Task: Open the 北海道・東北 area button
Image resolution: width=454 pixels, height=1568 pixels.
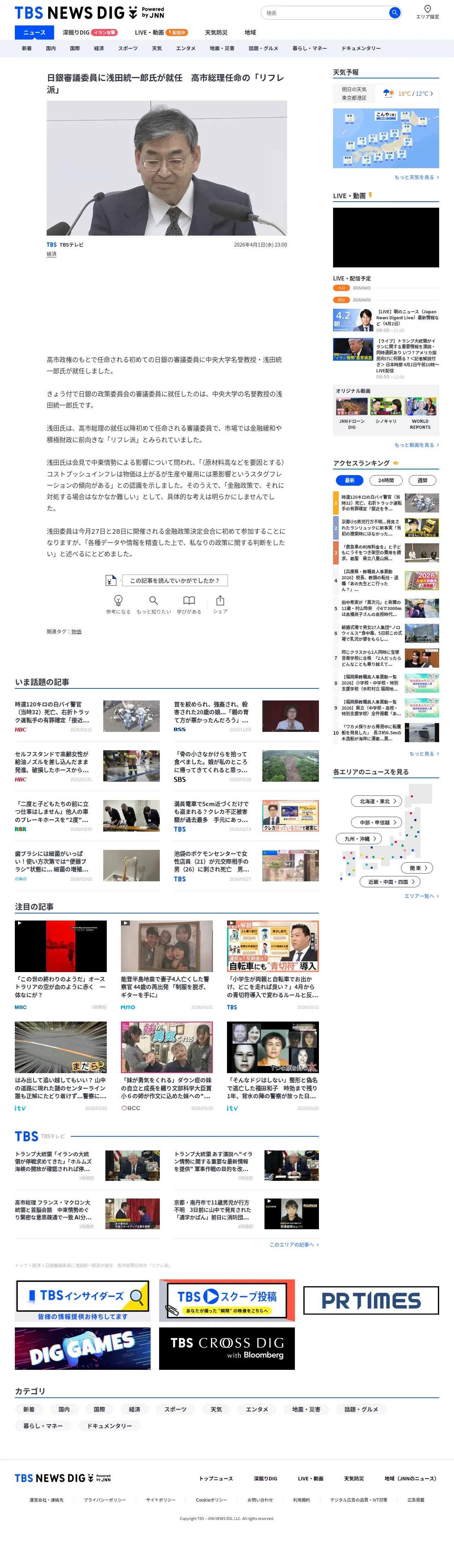Action: point(377,801)
